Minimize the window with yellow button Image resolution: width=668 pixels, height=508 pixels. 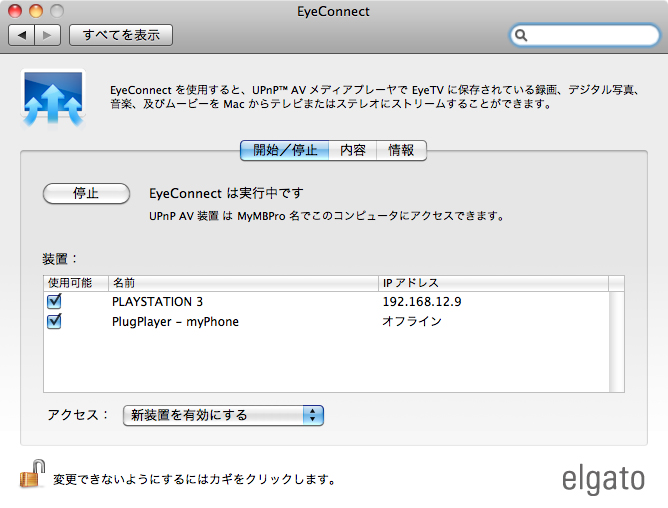click(x=36, y=11)
